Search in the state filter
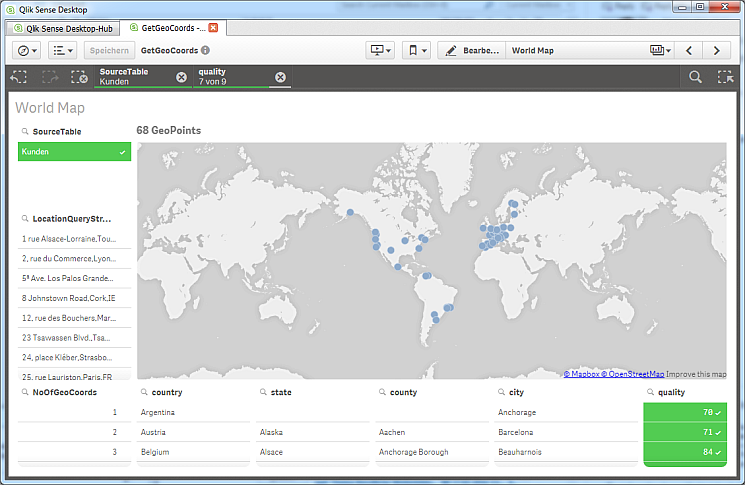 [263, 392]
